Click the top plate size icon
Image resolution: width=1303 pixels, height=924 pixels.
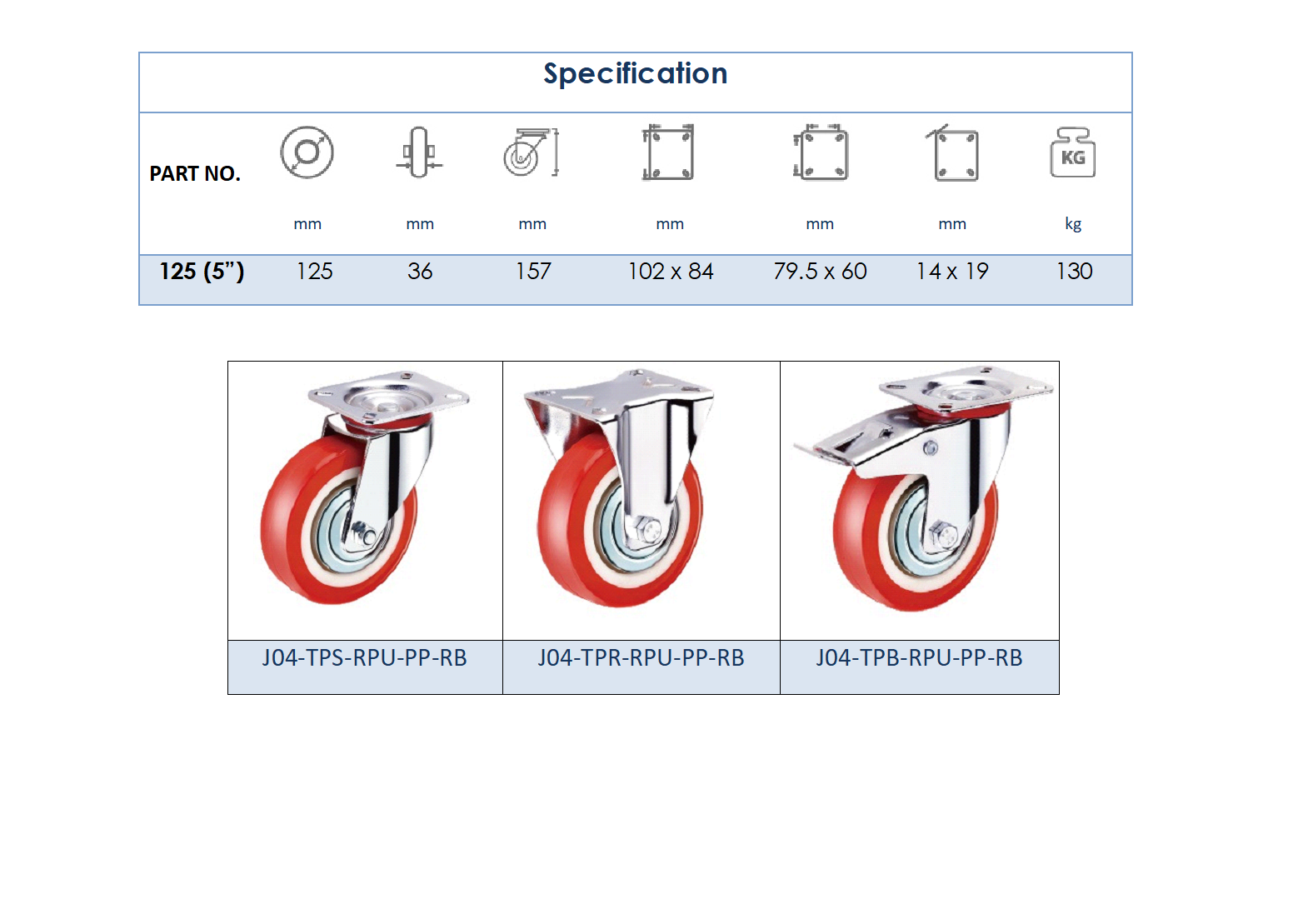click(x=668, y=152)
